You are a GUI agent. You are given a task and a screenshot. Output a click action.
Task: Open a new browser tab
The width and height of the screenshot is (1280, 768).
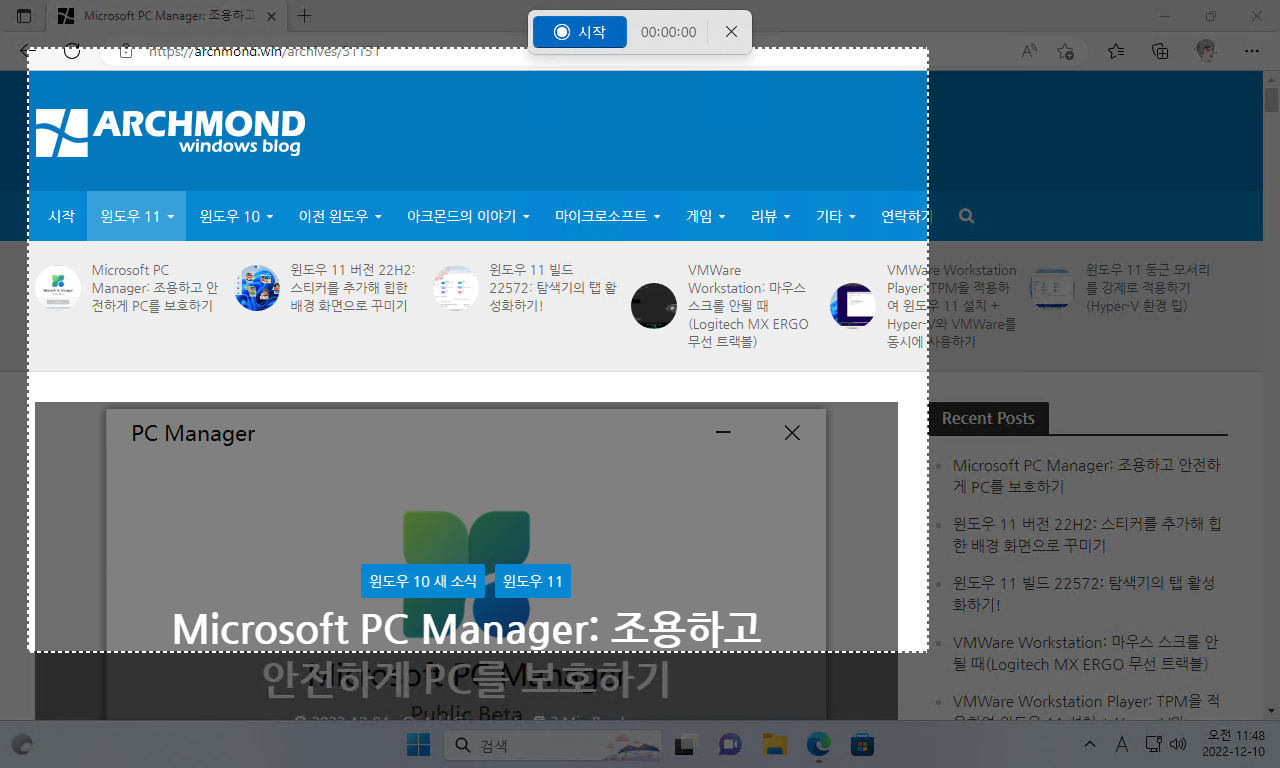[305, 16]
